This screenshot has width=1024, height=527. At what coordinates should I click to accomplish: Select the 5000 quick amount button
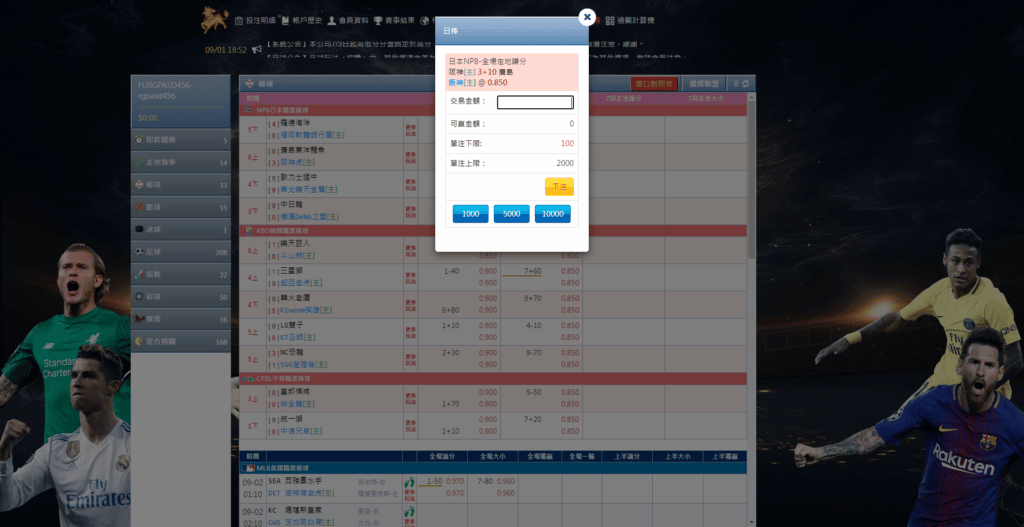point(511,214)
